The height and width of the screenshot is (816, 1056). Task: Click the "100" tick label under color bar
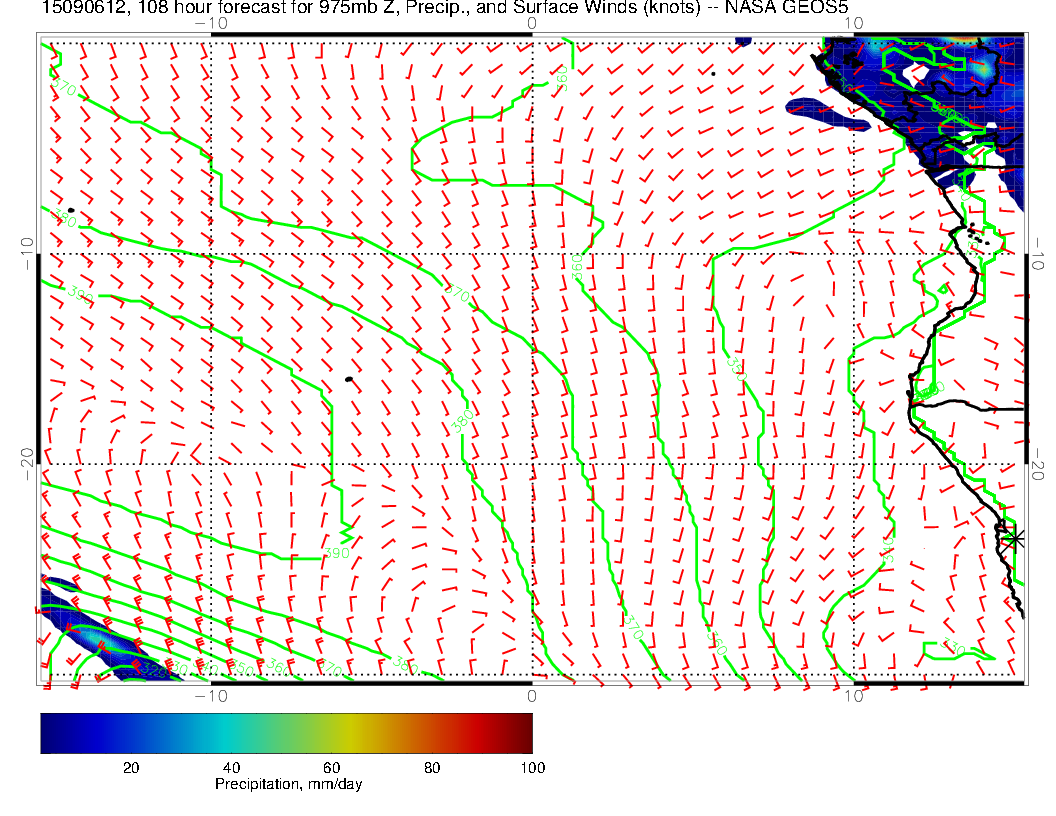(x=533, y=768)
